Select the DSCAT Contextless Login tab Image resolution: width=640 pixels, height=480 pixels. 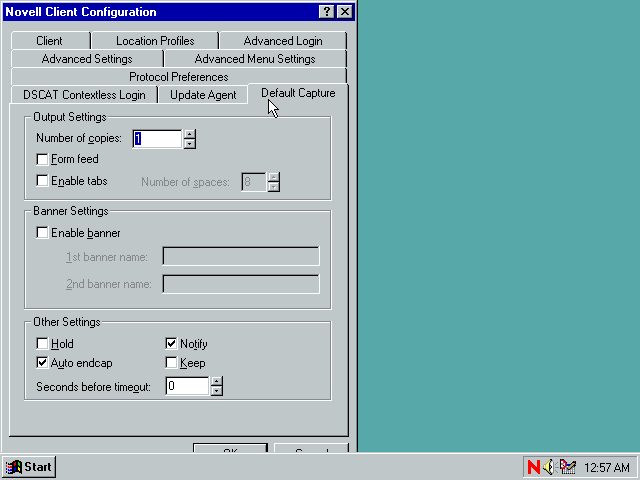point(84,95)
